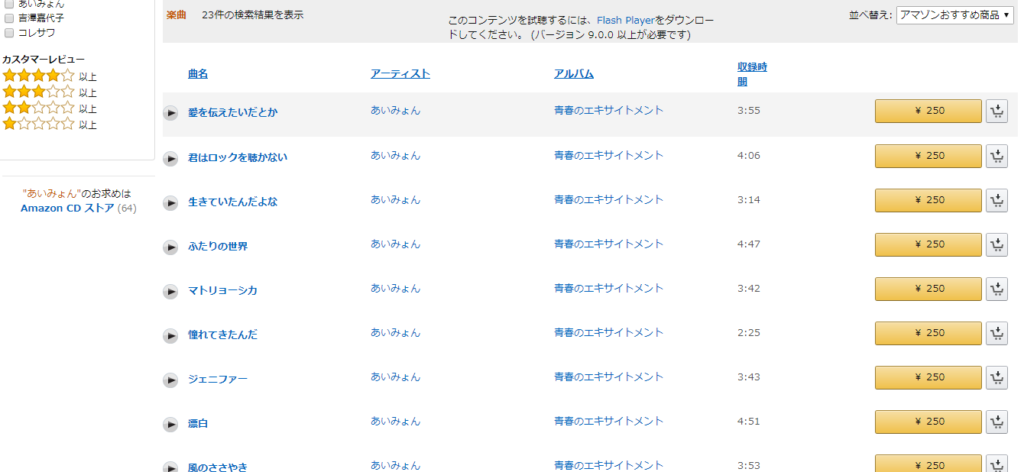
Task: Sort by アーティスト column header
Action: point(400,74)
